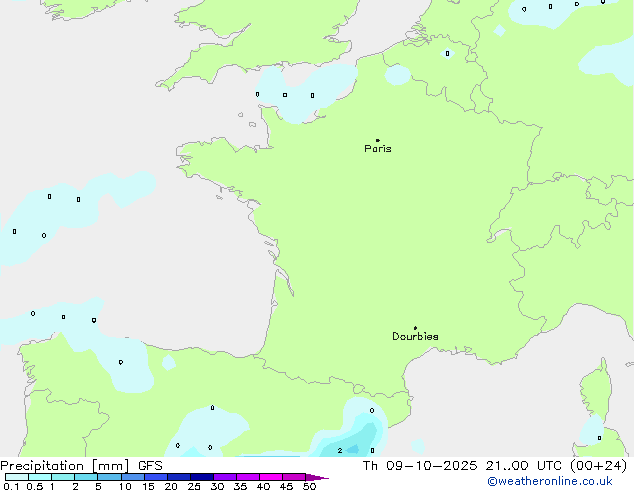Click the 'Th 09-10-2025' date text
This screenshot has height=490, width=634.
[420, 466]
